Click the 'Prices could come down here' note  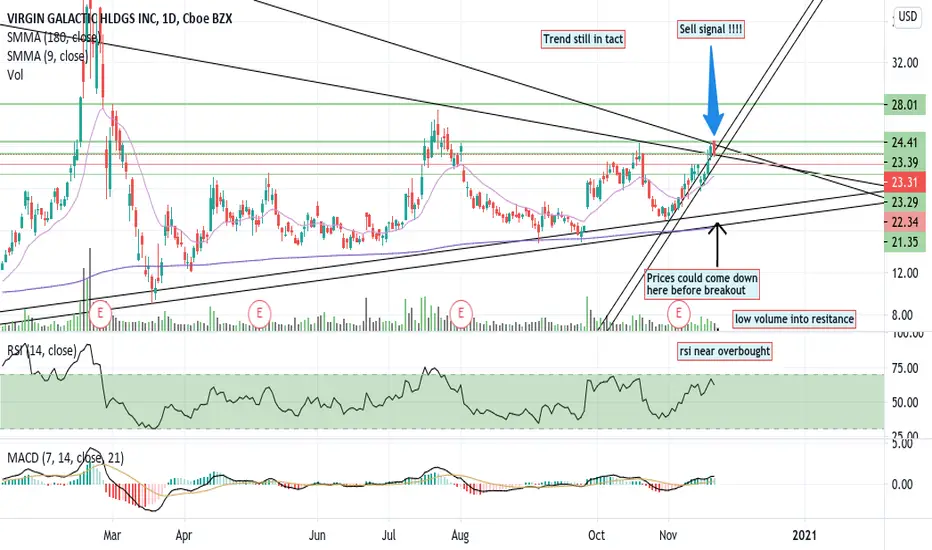(x=703, y=284)
